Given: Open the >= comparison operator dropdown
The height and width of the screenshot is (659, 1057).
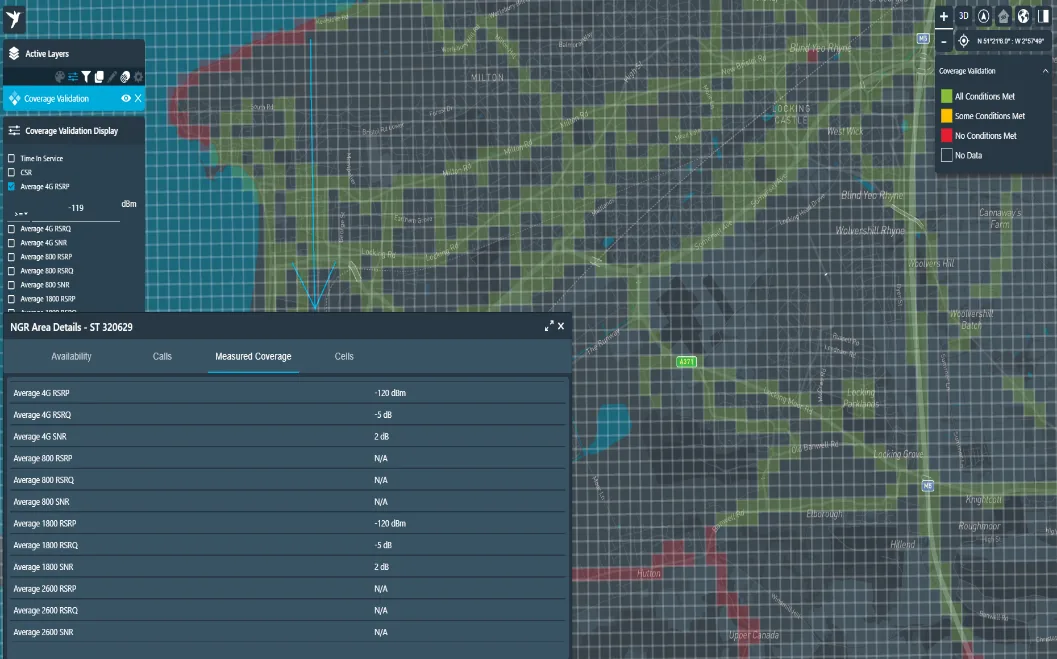Looking at the screenshot, I should [21, 214].
